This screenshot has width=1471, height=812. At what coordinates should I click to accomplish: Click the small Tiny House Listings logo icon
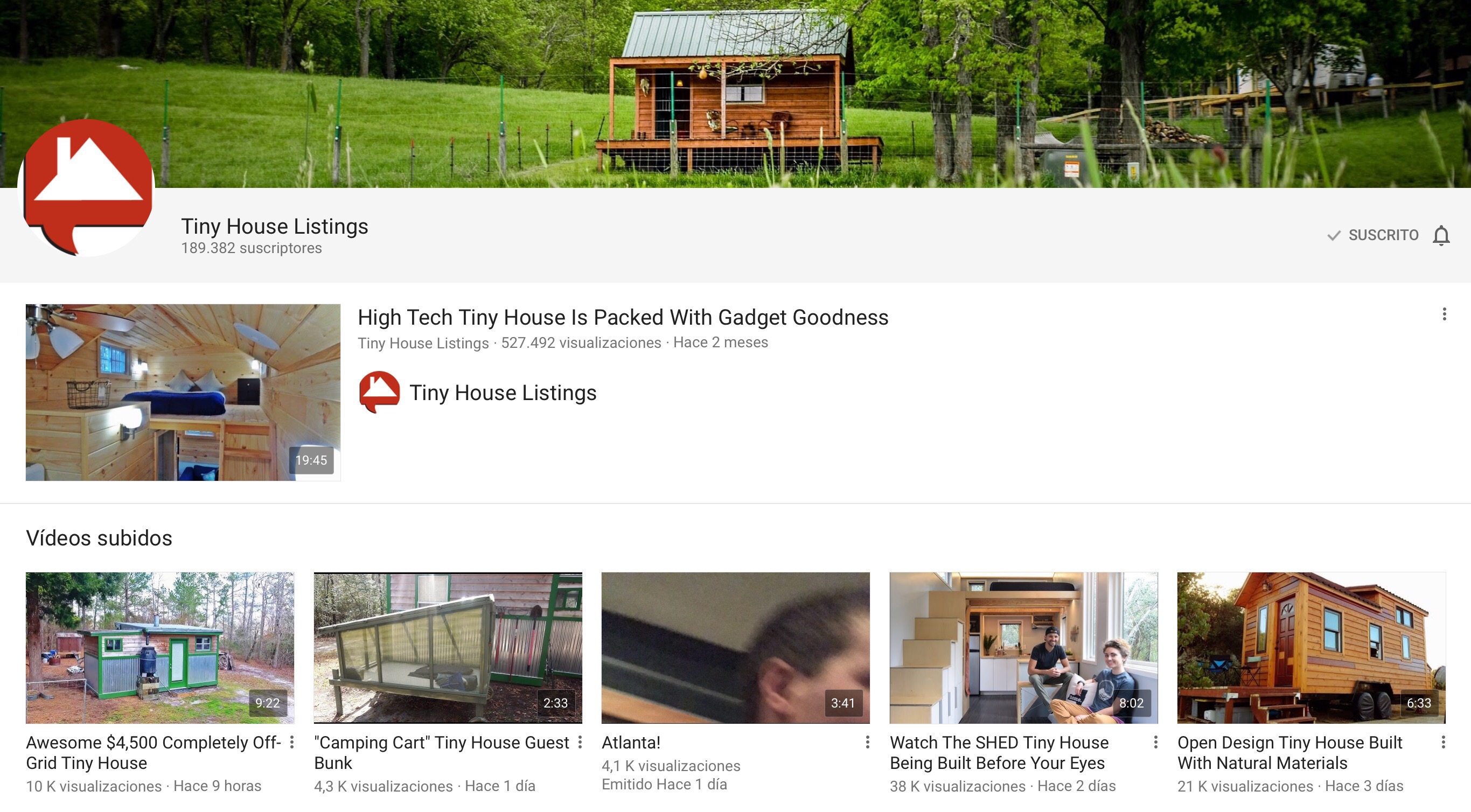tap(379, 391)
